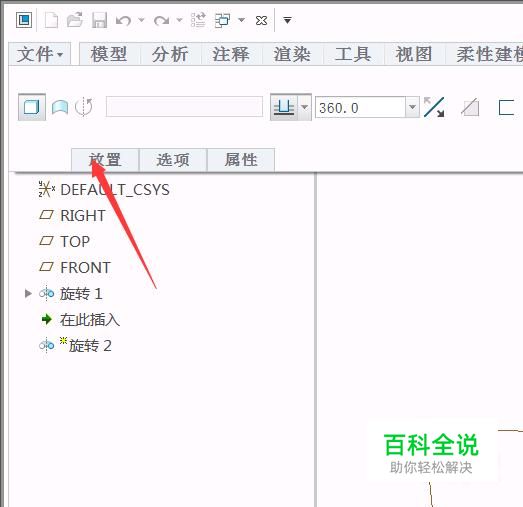Screen dimensions: 523x507
Task: Select DEFAULT_CSYS in model tree
Action: (x=115, y=190)
